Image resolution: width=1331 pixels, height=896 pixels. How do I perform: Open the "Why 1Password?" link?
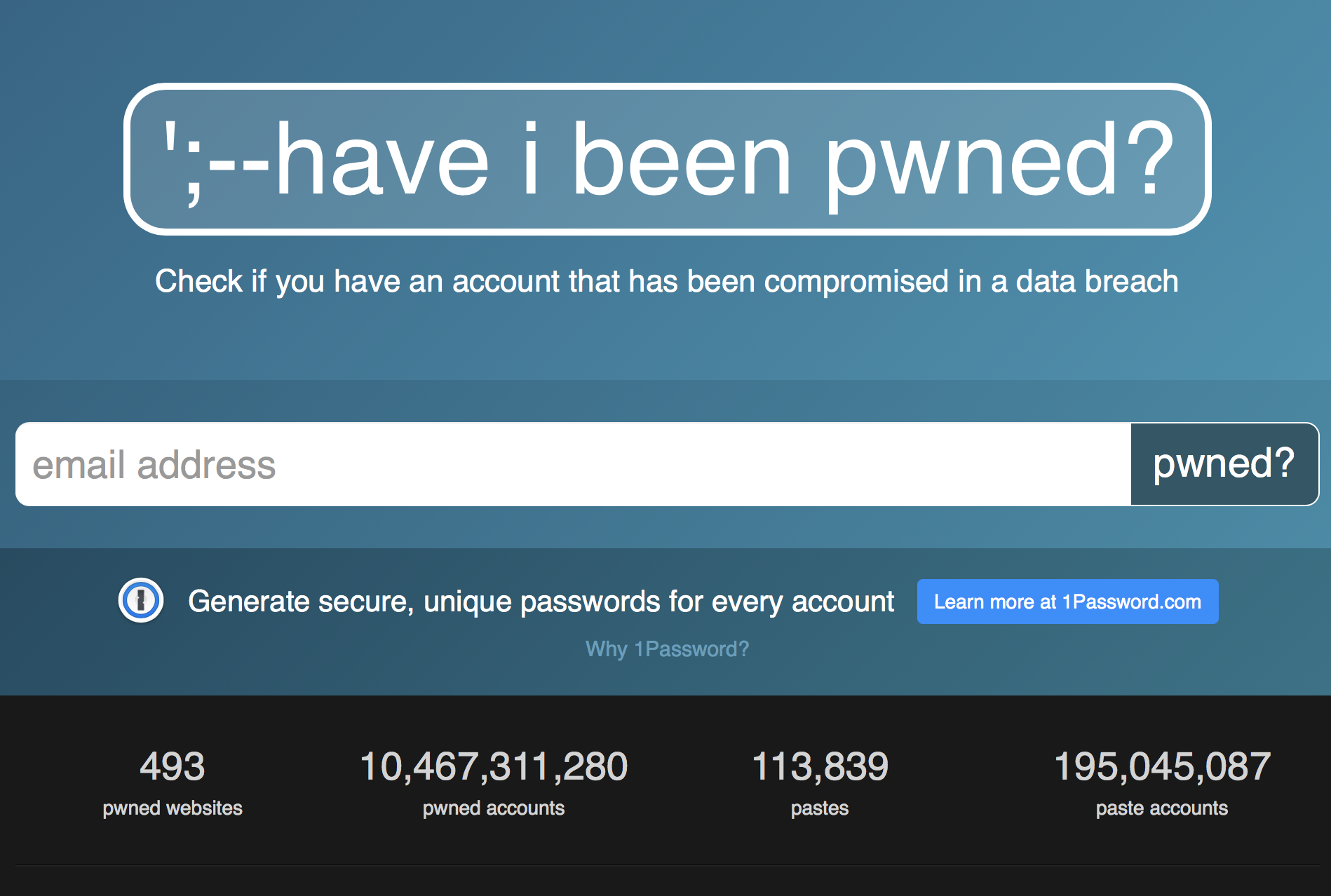[x=666, y=649]
